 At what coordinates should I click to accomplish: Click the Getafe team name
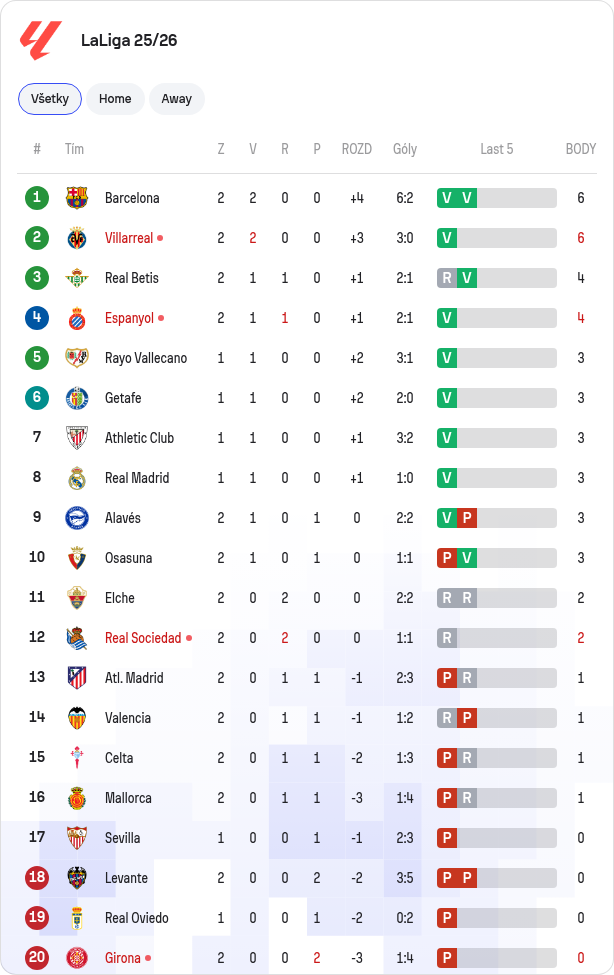(123, 398)
